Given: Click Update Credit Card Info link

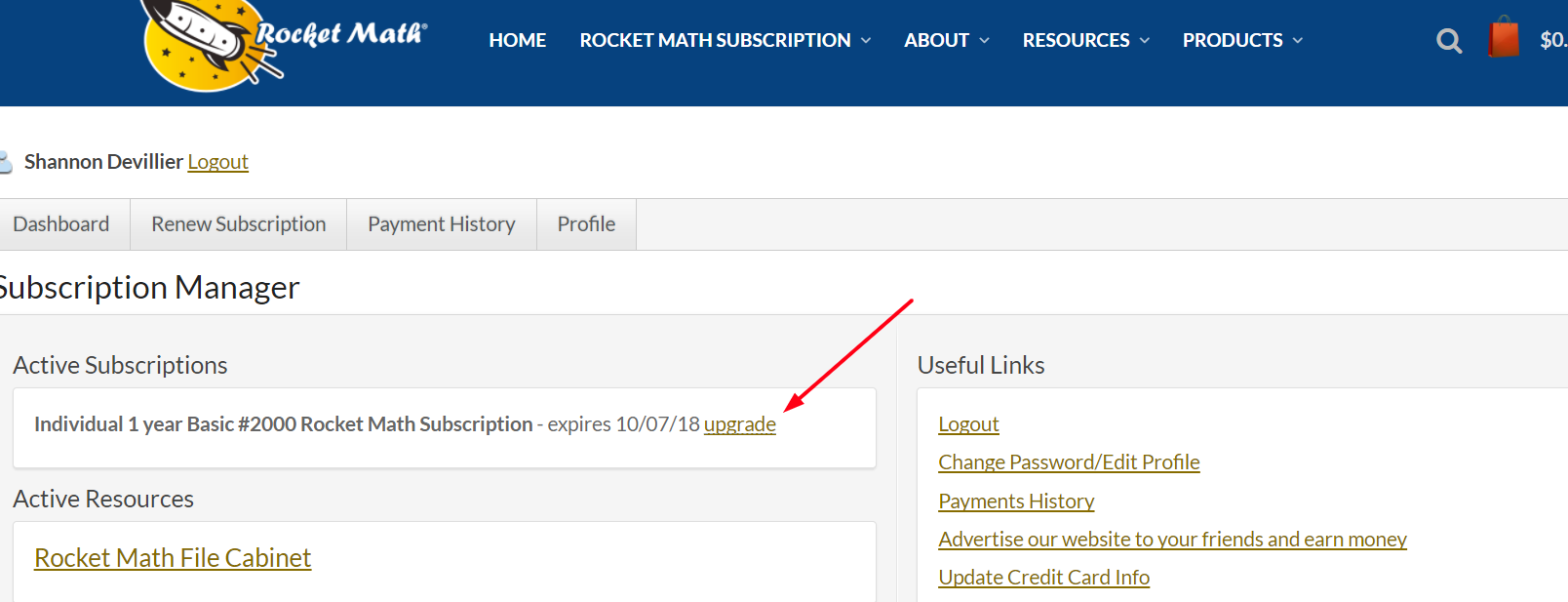Looking at the screenshot, I should [x=1043, y=578].
